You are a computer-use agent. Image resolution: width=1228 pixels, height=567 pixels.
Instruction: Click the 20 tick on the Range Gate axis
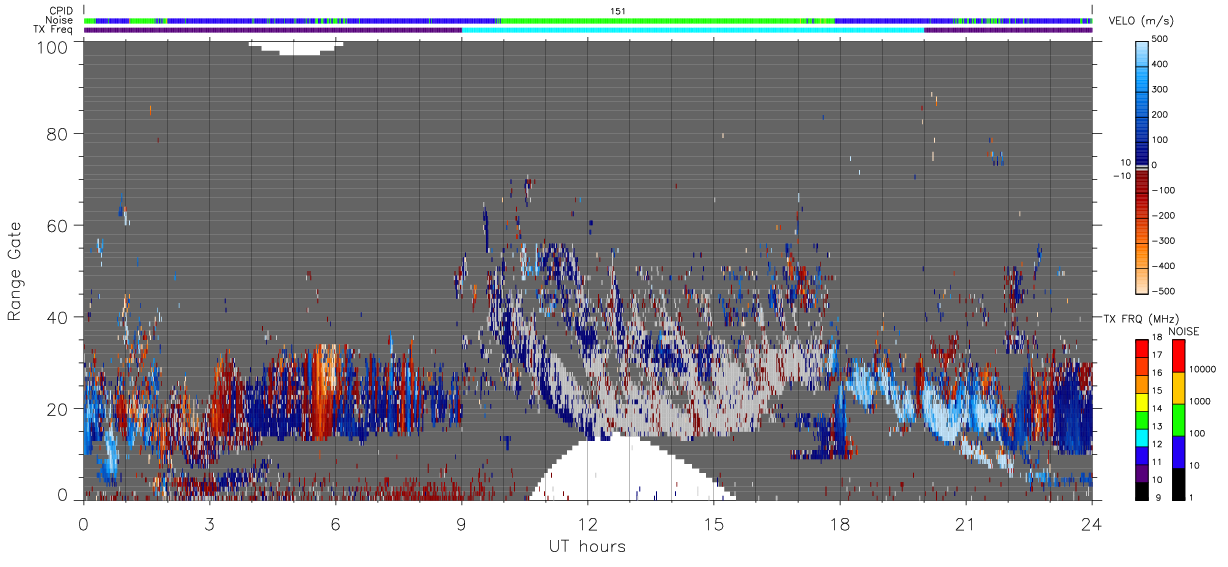(58, 409)
